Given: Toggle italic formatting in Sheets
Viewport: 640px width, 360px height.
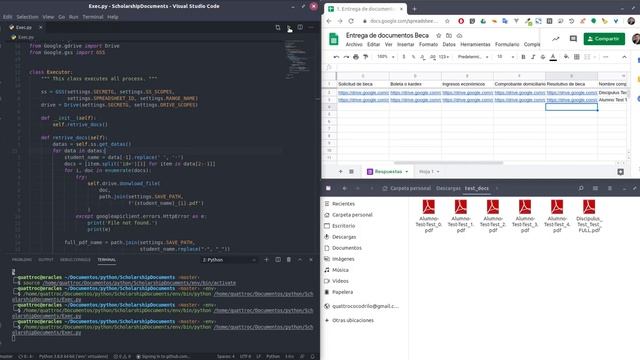Looking at the screenshot, I should pyautogui.click(x=533, y=57).
